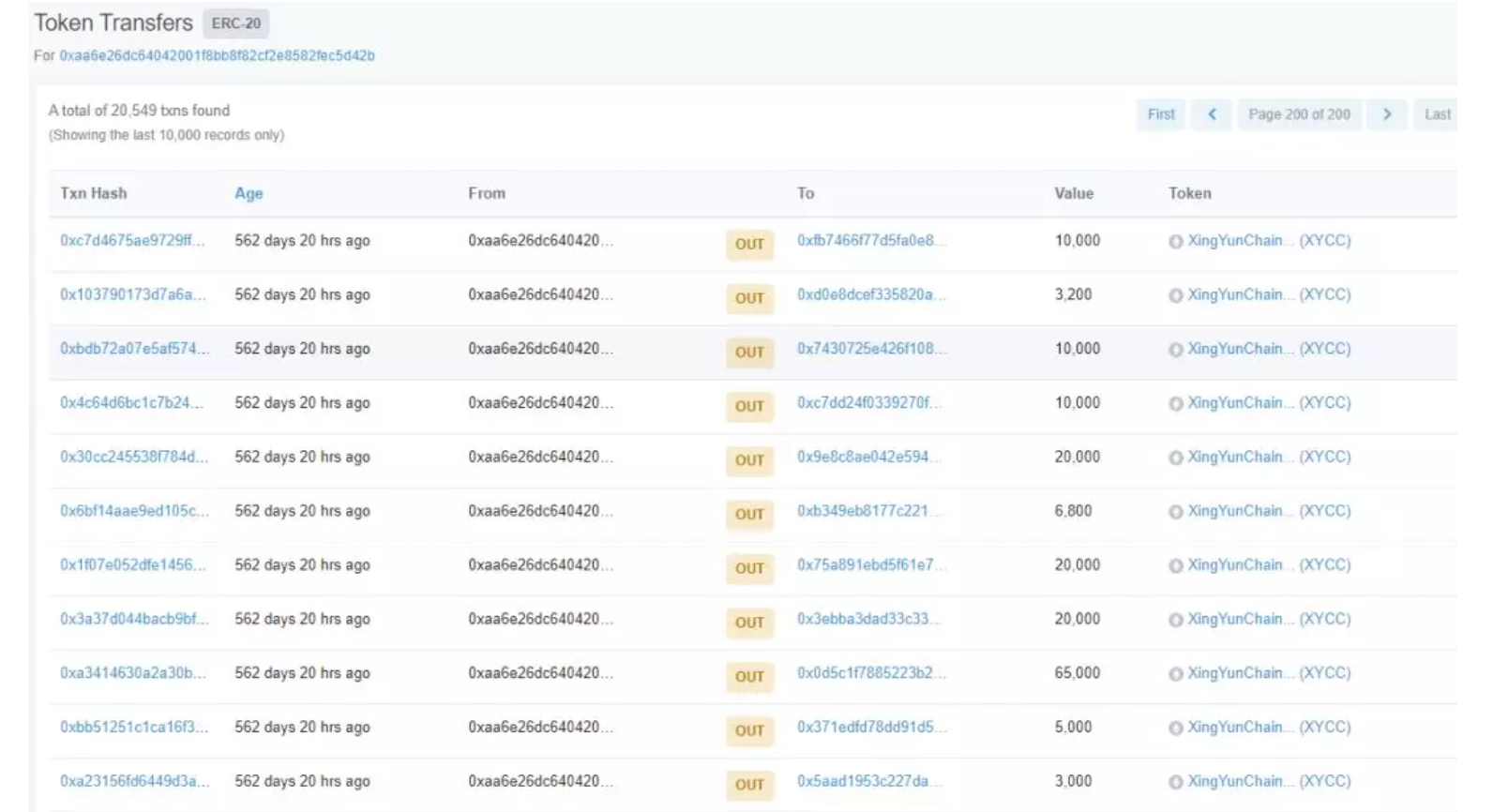Click the ERC-20 label badge
The image size is (1508, 812).
236,23
